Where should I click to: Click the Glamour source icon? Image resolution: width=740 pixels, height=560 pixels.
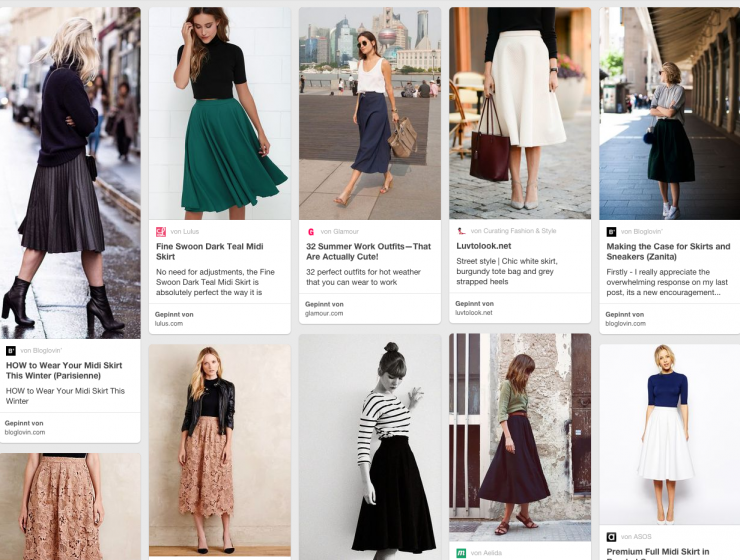[x=311, y=231]
